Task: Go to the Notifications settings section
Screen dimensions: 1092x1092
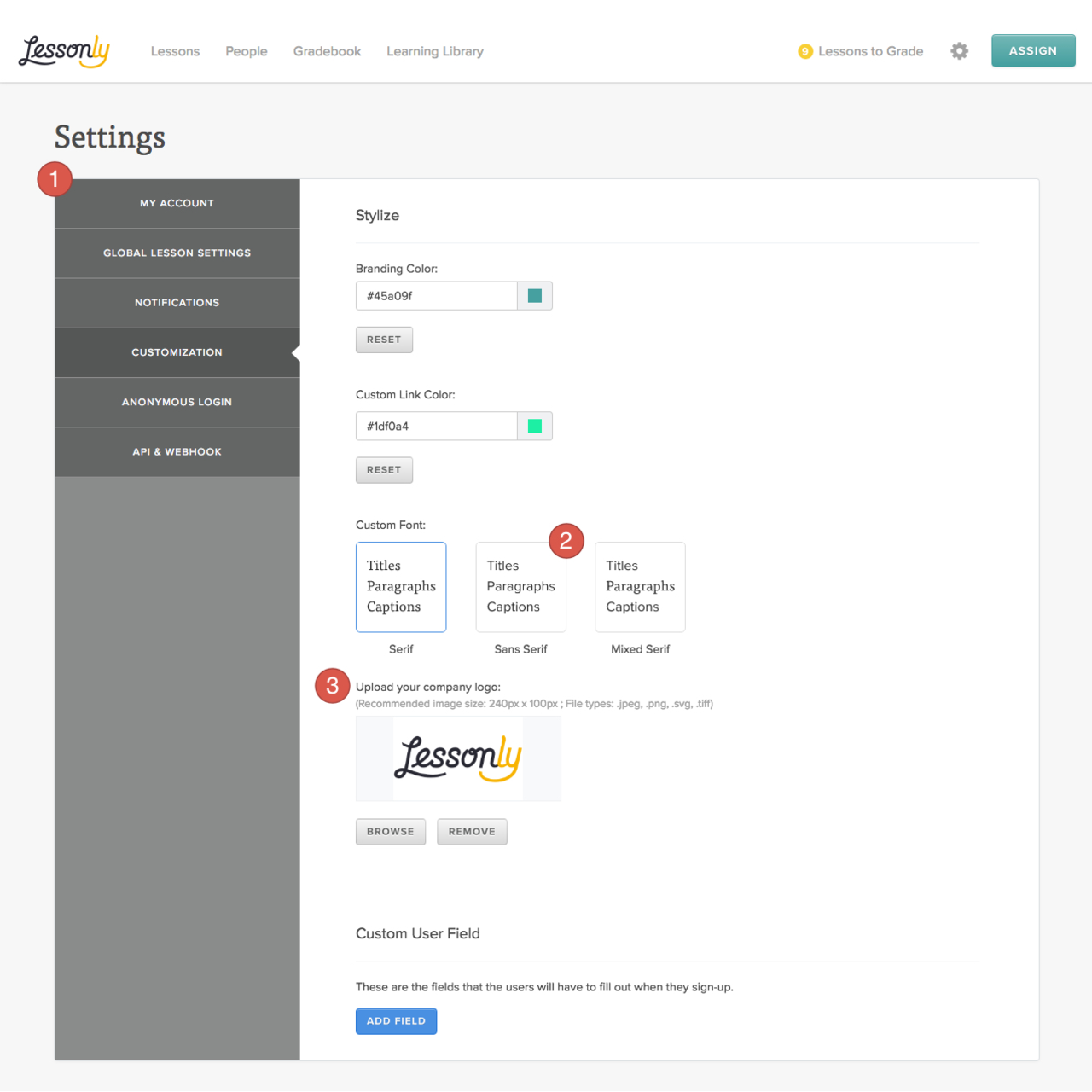Action: pyautogui.click(x=177, y=302)
